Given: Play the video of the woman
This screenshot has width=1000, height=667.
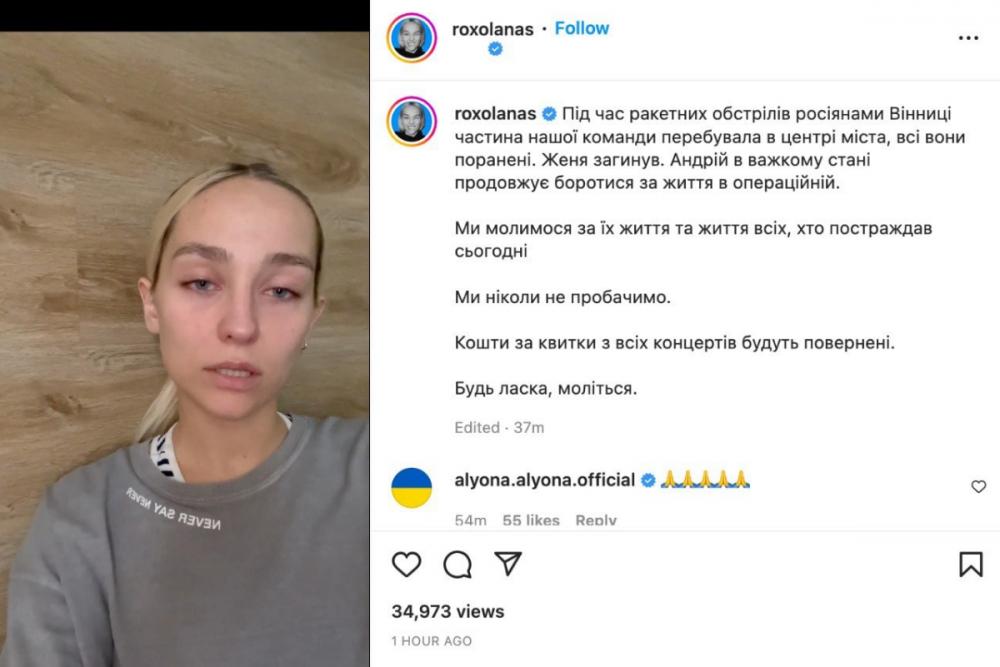Looking at the screenshot, I should point(184,349).
